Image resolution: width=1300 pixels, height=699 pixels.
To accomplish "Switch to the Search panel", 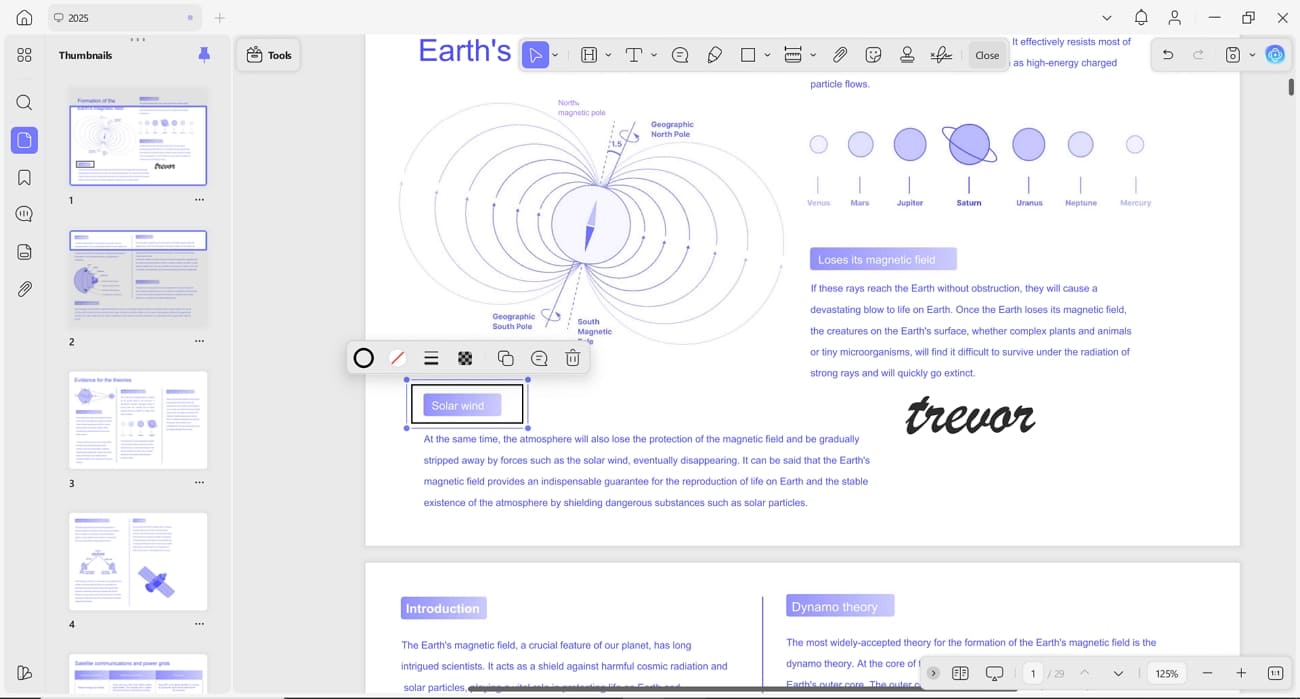I will coord(24,102).
